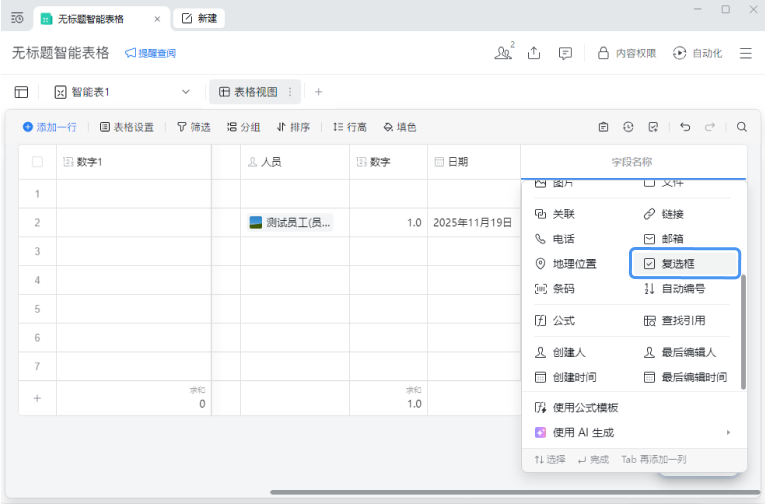Screen dimensions: 765x504
Task: Click the 数字 column header
Action: 389,162
